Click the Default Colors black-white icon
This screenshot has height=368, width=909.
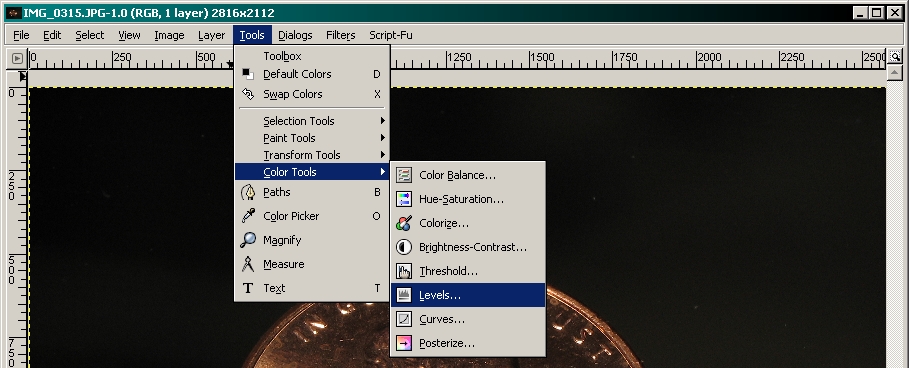[248, 74]
